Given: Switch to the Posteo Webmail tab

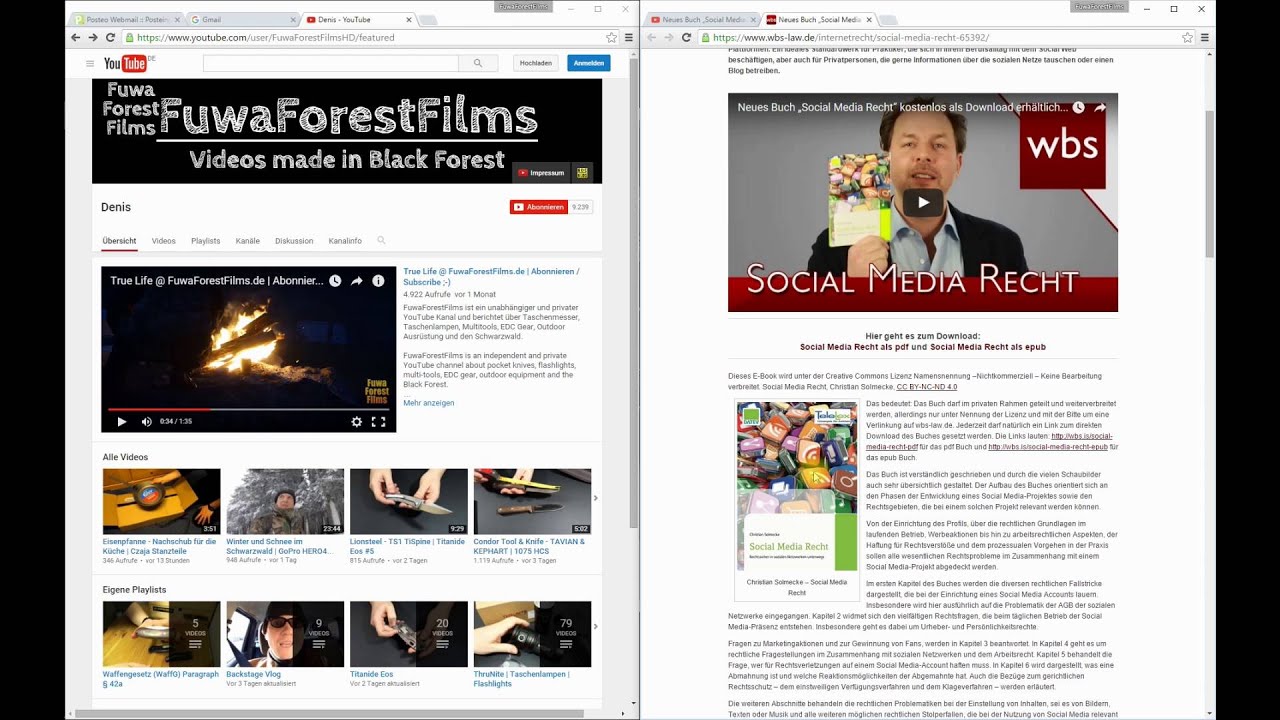Looking at the screenshot, I should [128, 19].
